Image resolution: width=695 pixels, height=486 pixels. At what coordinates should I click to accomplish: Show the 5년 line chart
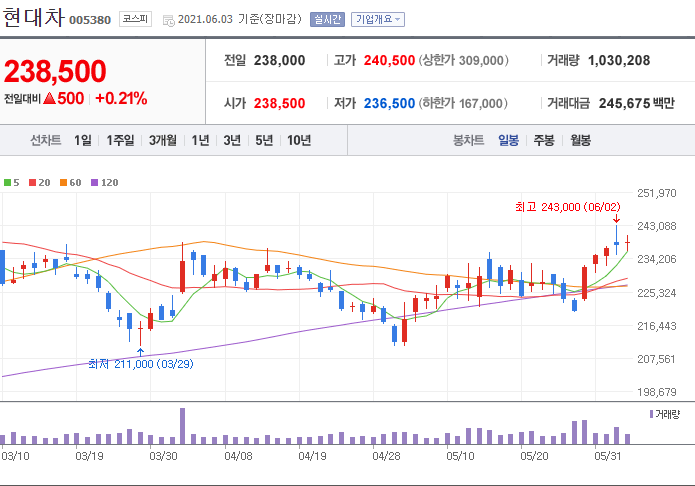[264, 140]
